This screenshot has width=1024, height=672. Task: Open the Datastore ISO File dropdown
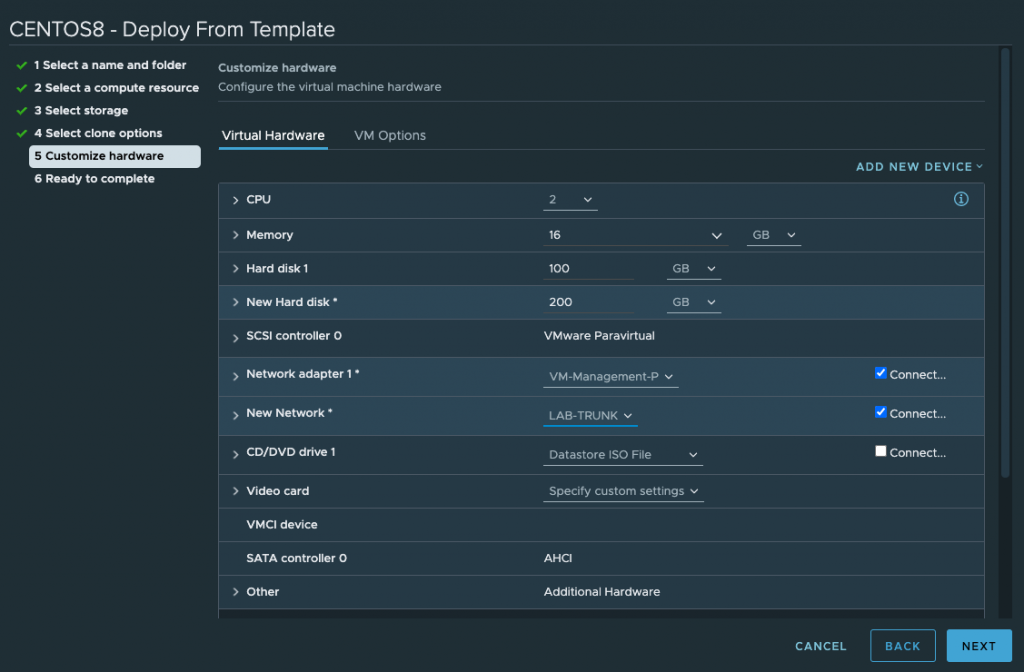pos(623,455)
